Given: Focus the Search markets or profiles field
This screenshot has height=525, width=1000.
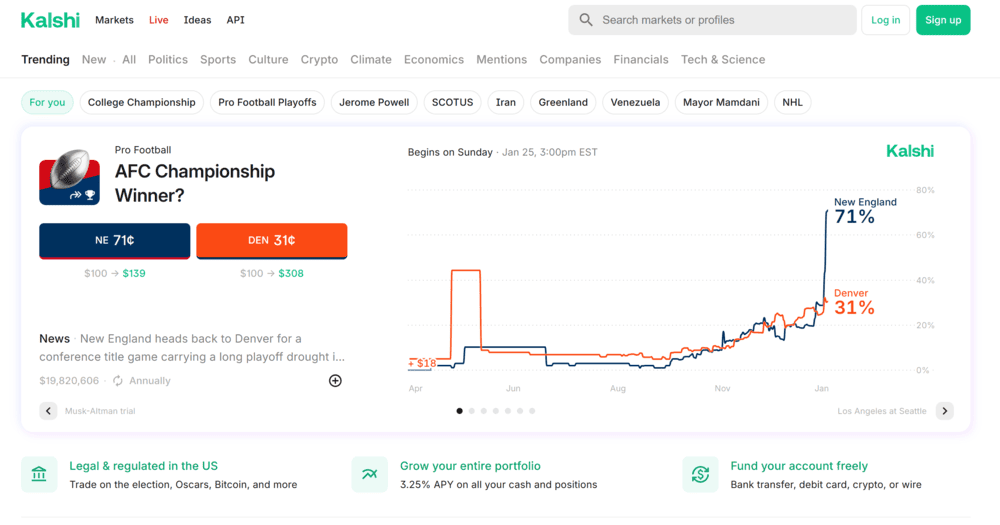Looking at the screenshot, I should pyautogui.click(x=712, y=20).
